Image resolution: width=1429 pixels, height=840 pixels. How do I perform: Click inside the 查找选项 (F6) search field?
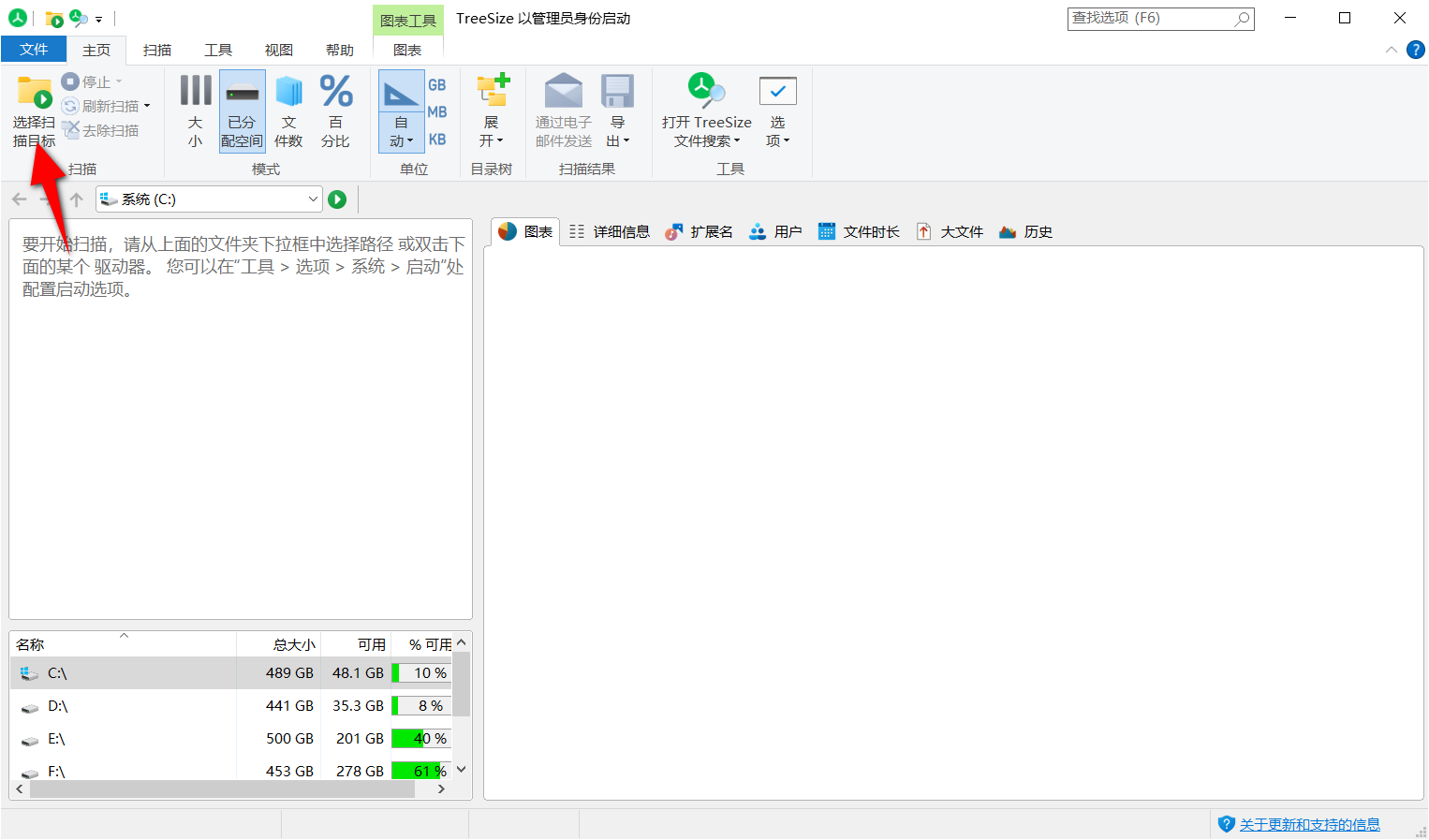click(x=1152, y=18)
